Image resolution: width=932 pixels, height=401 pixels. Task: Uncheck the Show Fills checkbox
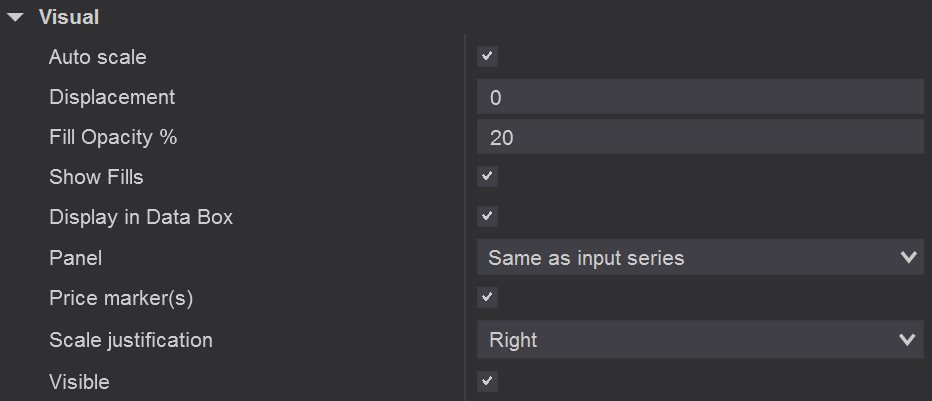487,177
